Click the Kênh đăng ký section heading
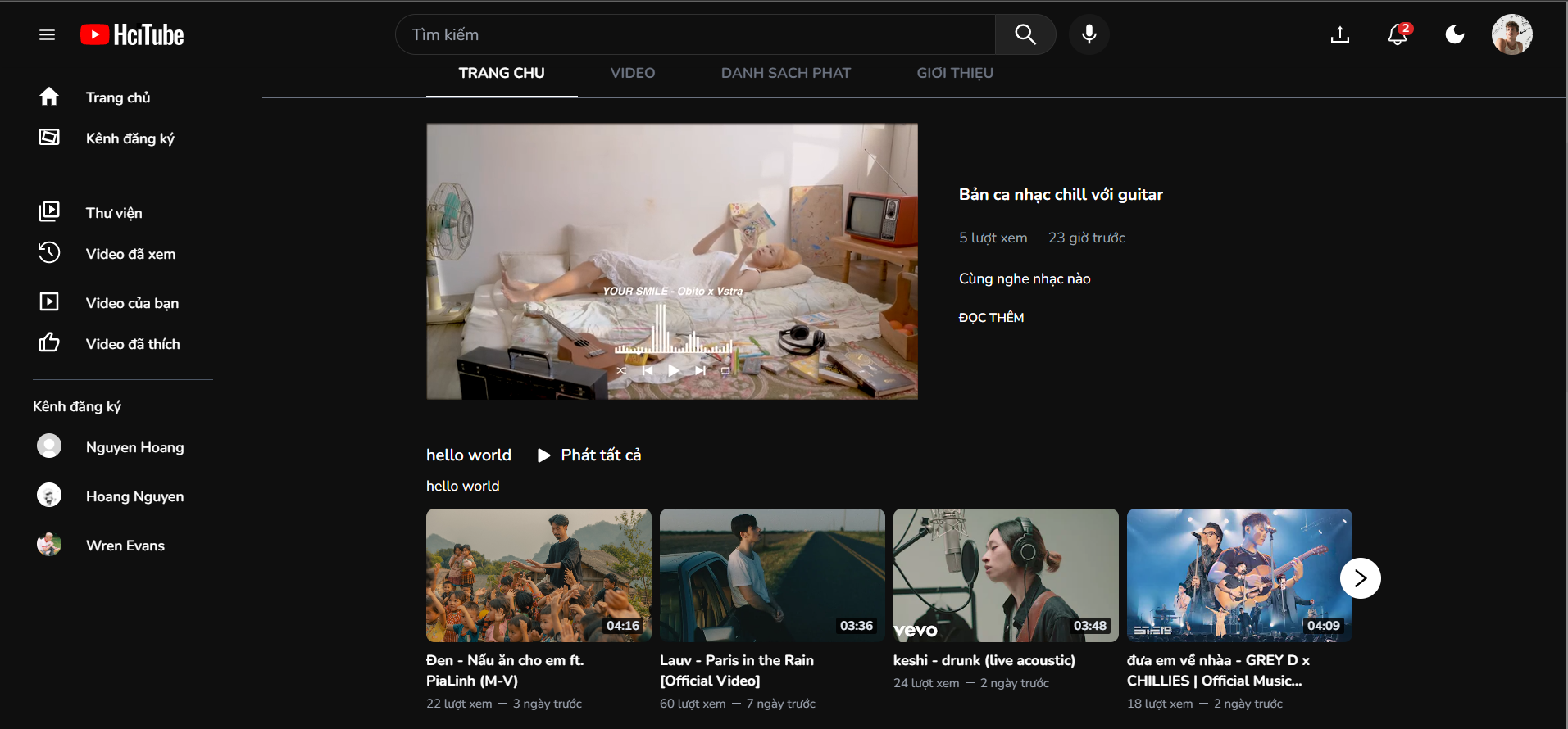1568x729 pixels. [x=77, y=406]
